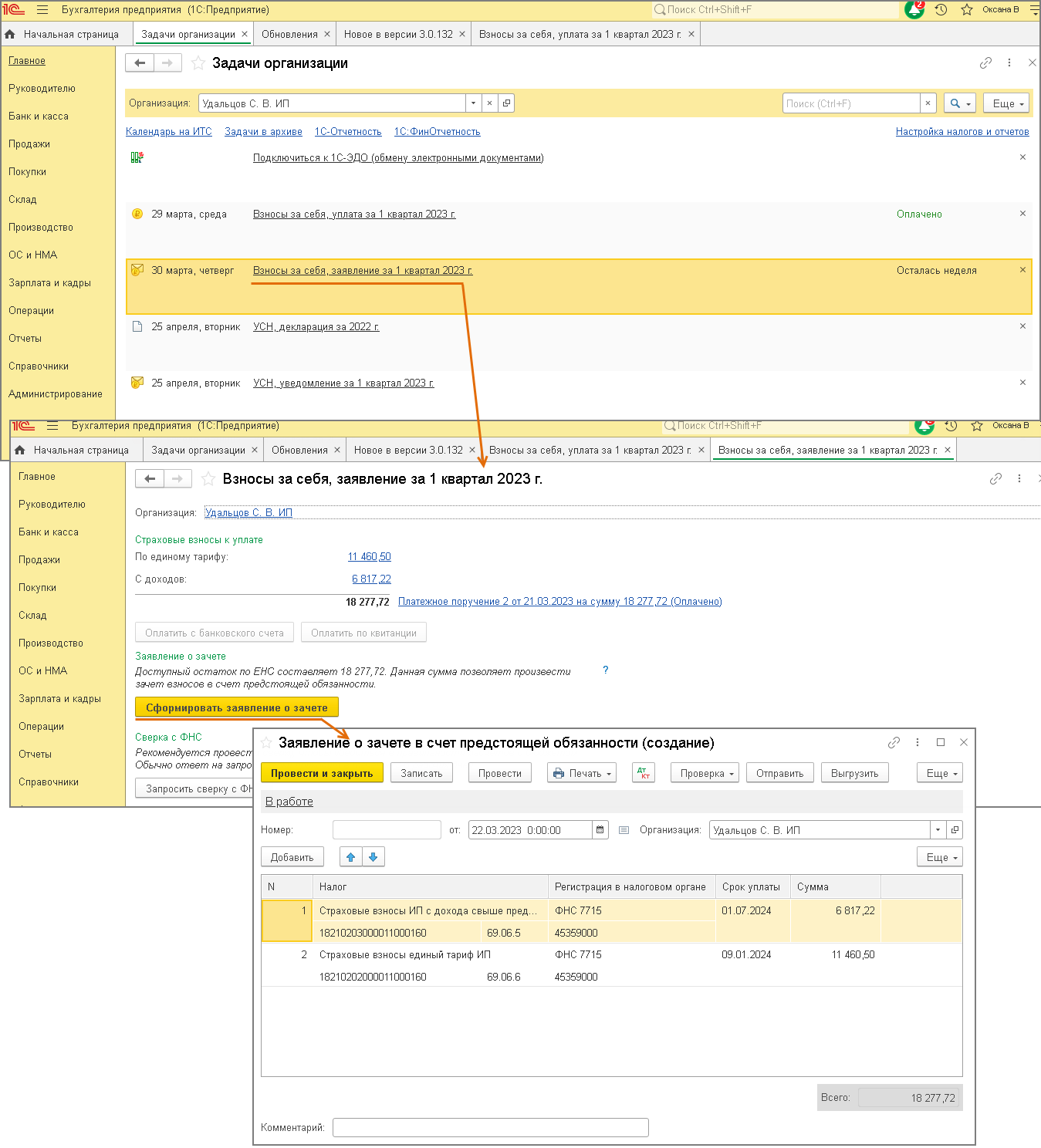1041x1148 pixels.
Task: Click Добавить button above table
Action: (x=292, y=857)
